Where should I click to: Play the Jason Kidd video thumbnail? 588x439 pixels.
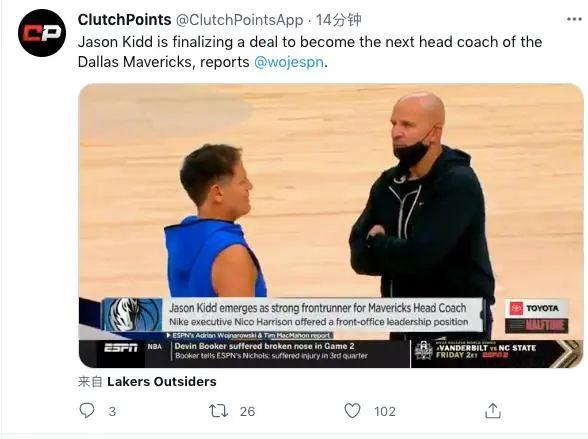330,226
